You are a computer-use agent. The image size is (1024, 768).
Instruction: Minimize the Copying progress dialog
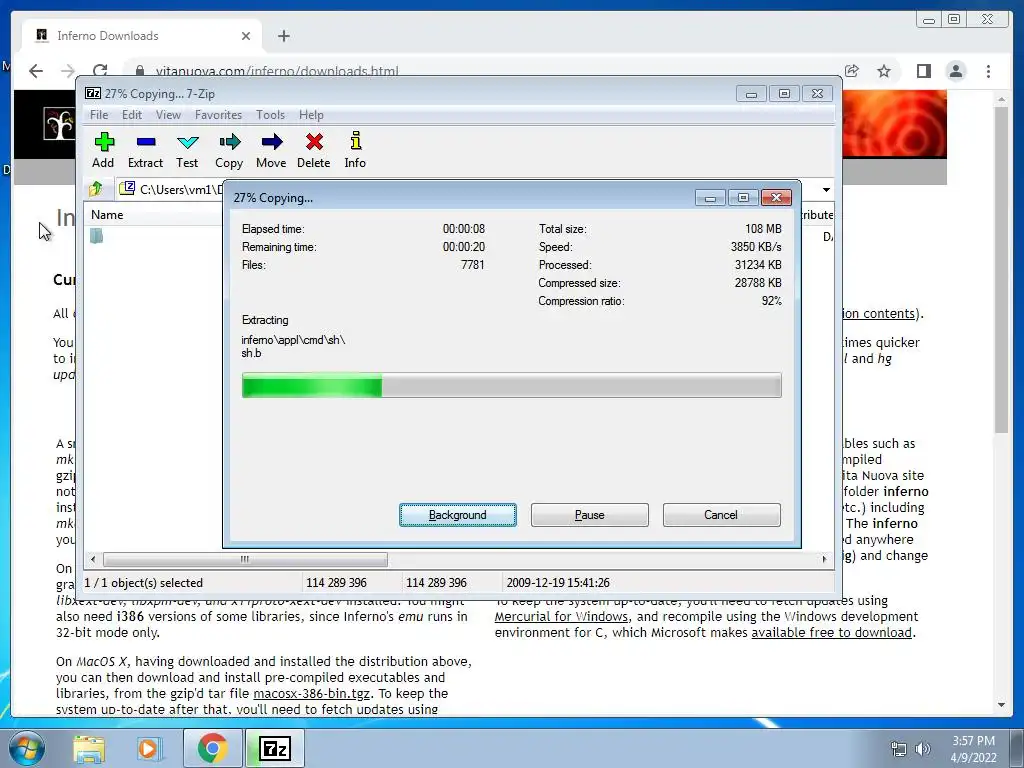[x=710, y=197]
